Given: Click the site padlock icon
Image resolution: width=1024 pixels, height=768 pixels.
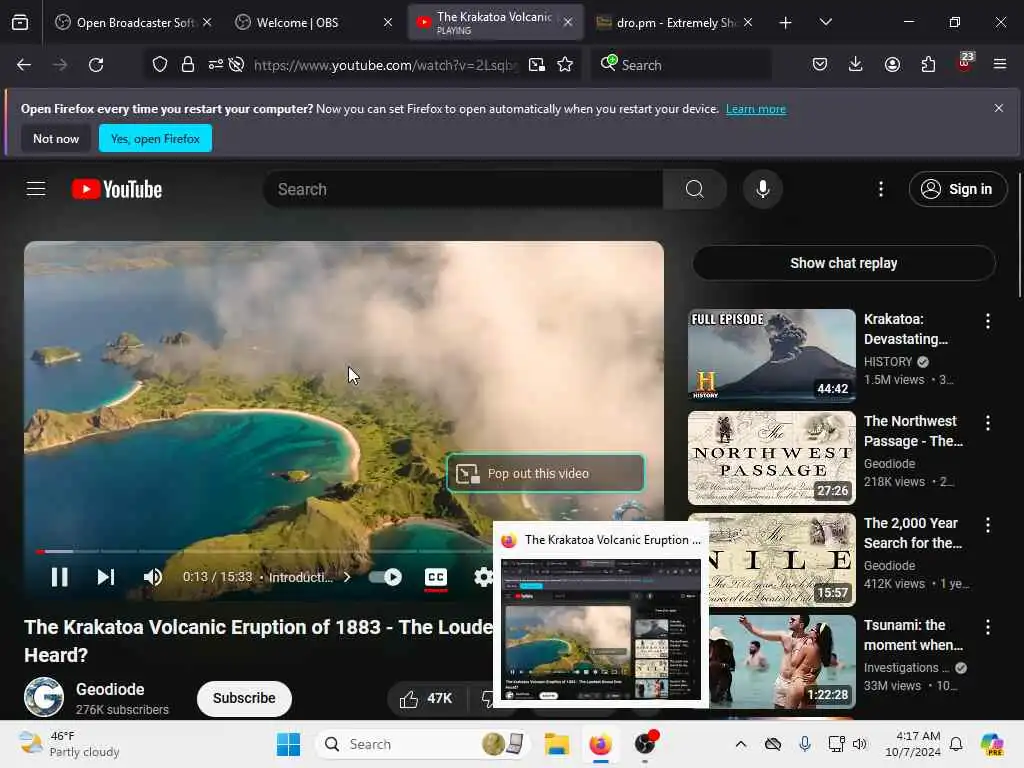Looking at the screenshot, I should [x=188, y=65].
